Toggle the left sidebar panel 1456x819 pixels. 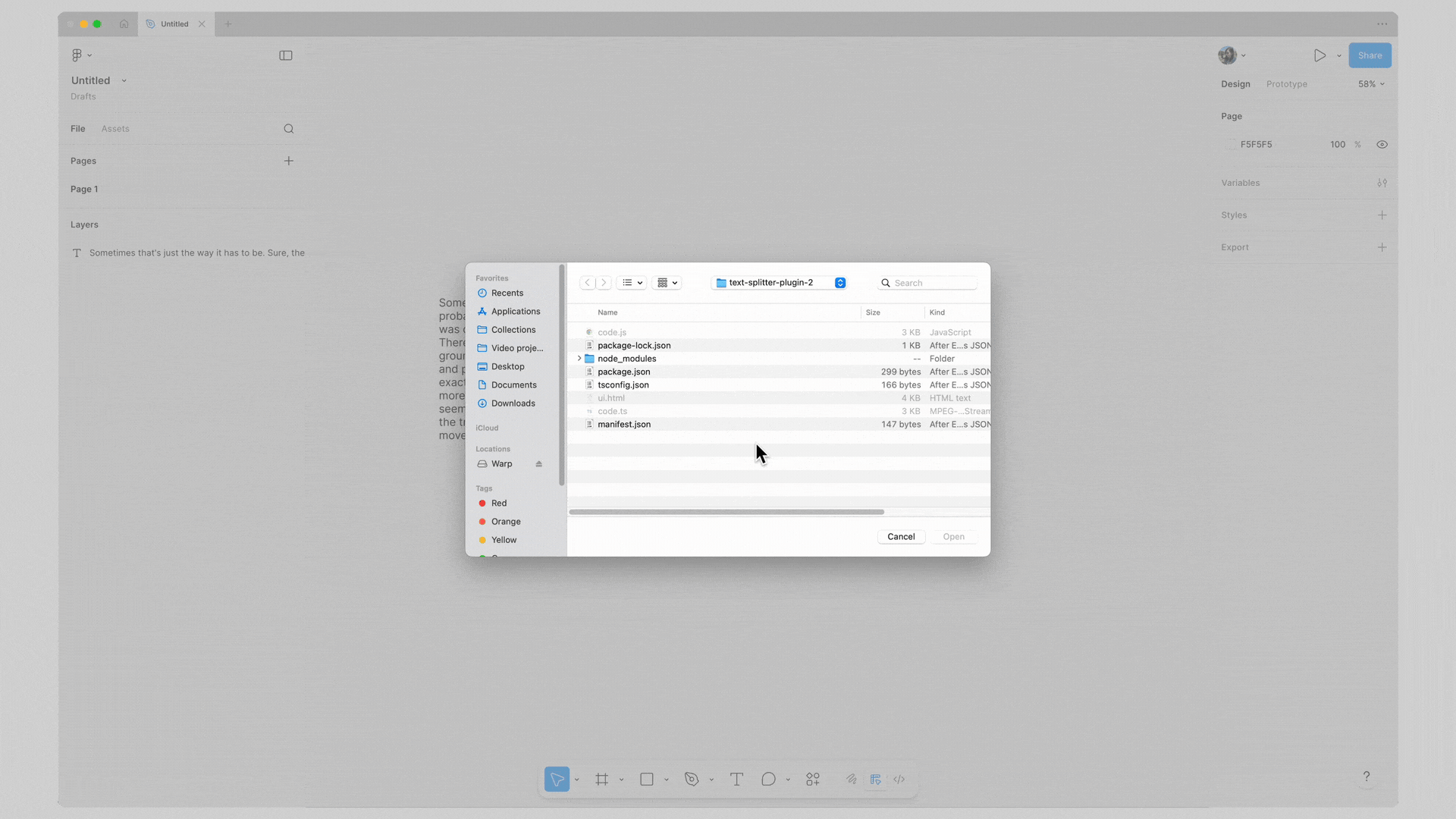coord(286,55)
